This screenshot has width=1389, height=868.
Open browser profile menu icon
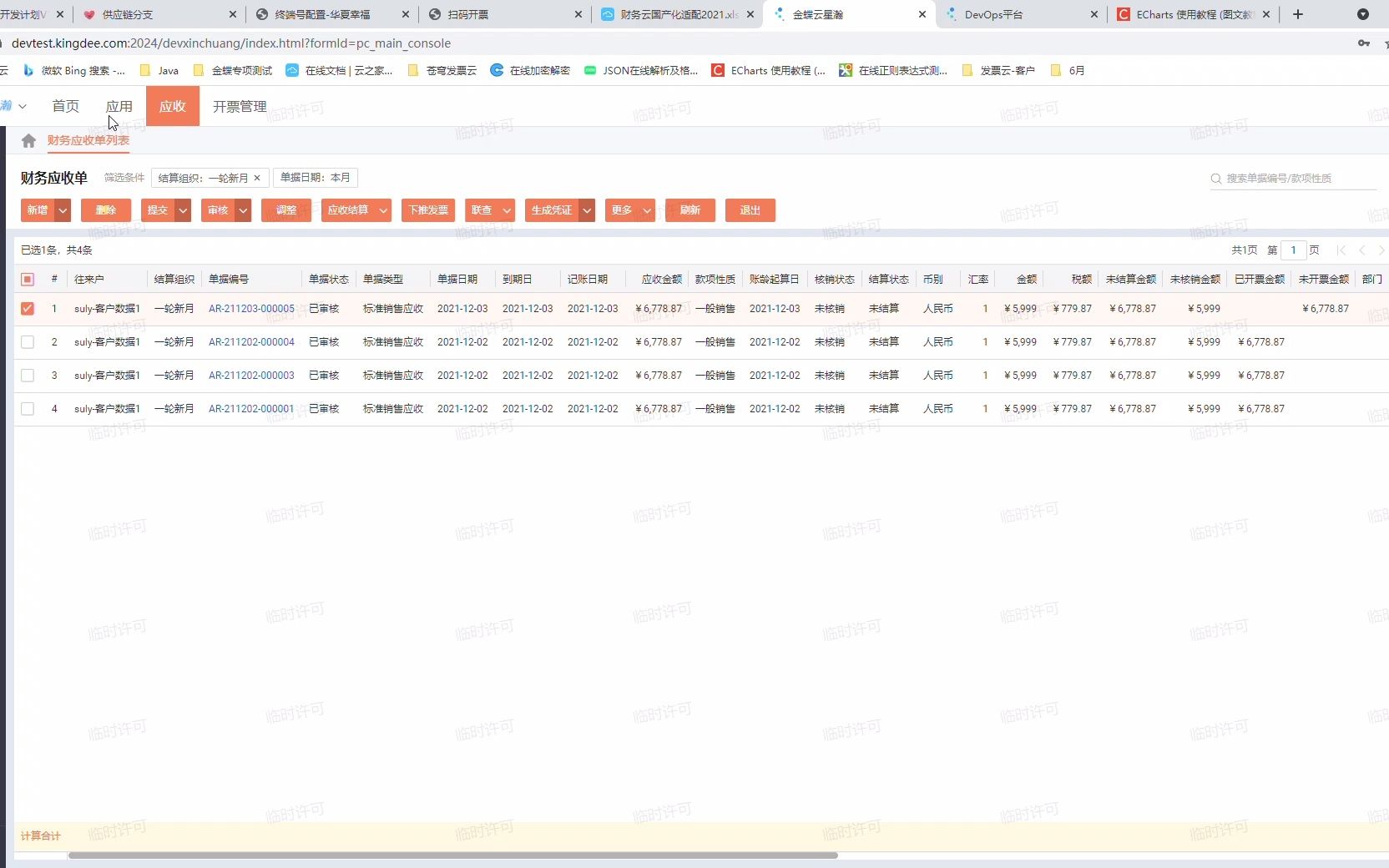coord(1363,14)
